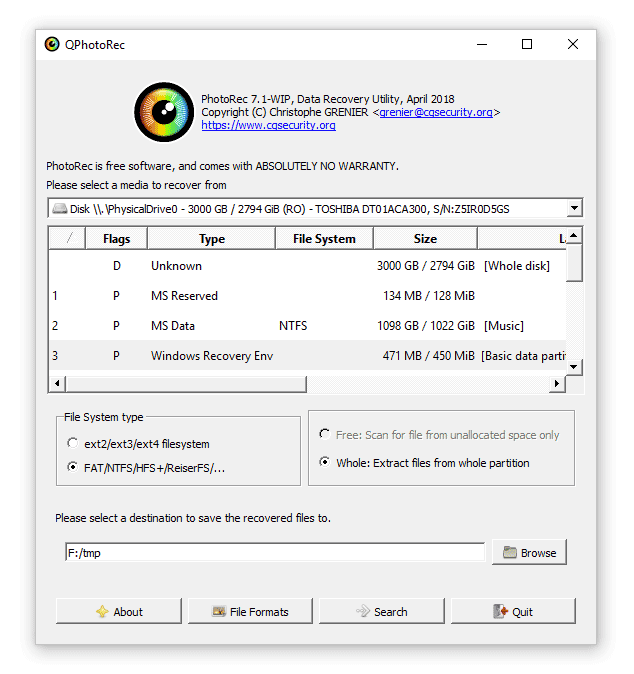The height and width of the screenshot is (674, 634).
Task: Click the QPhotoRec title bar app icon
Action: click(52, 44)
